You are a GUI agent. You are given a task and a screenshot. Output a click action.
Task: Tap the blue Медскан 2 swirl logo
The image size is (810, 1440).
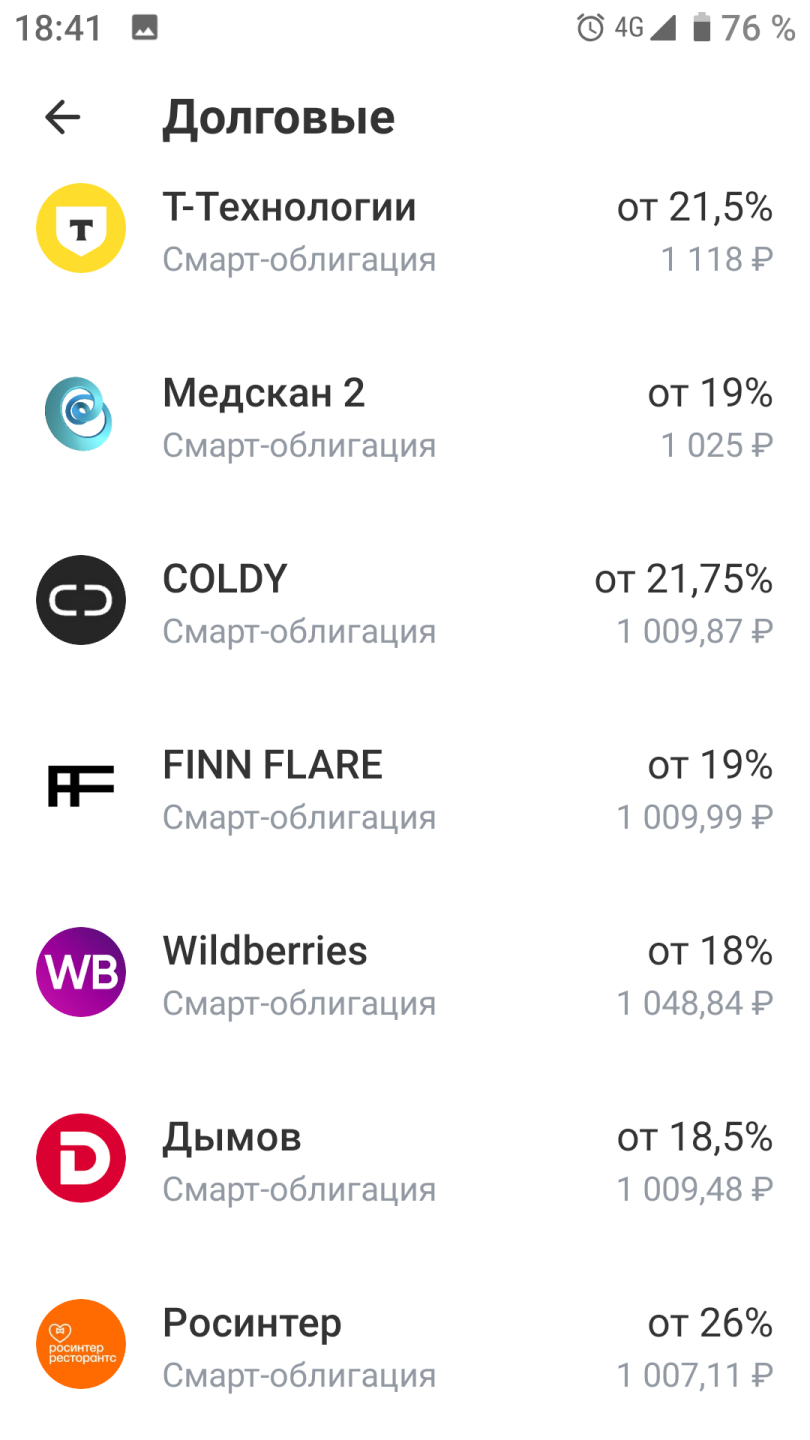pos(79,414)
